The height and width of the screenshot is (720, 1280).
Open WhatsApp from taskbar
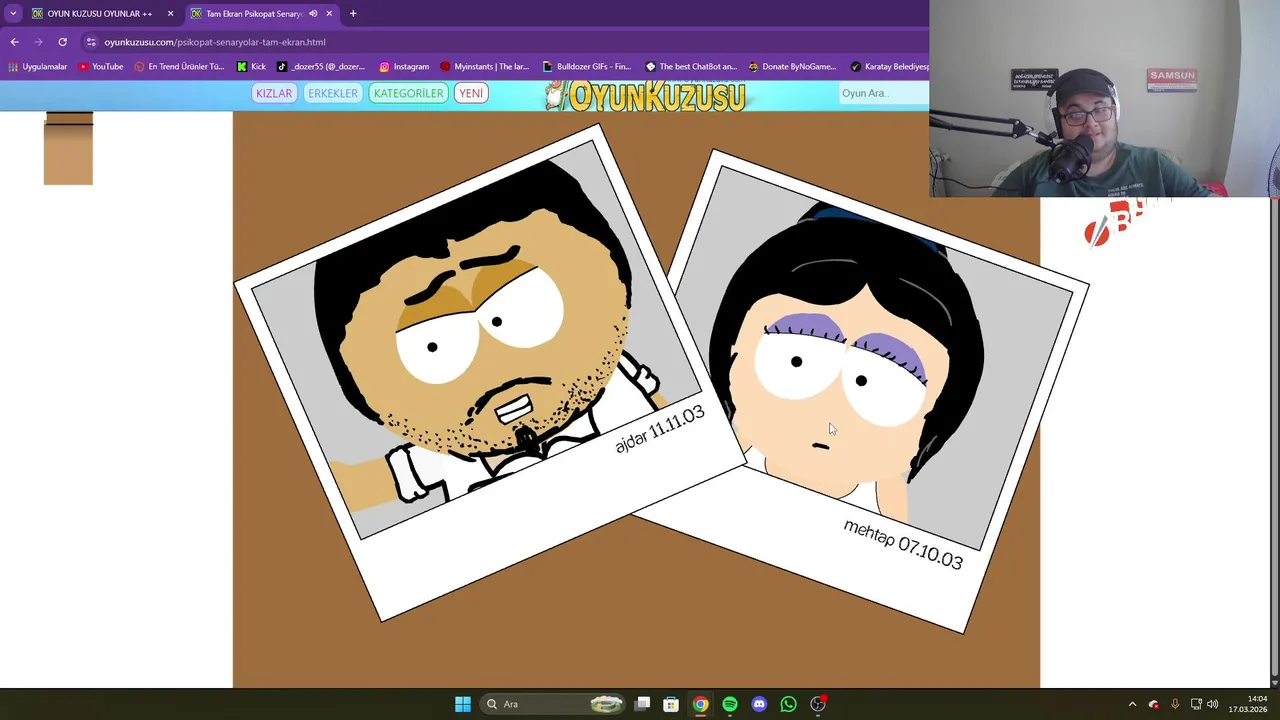pos(788,704)
